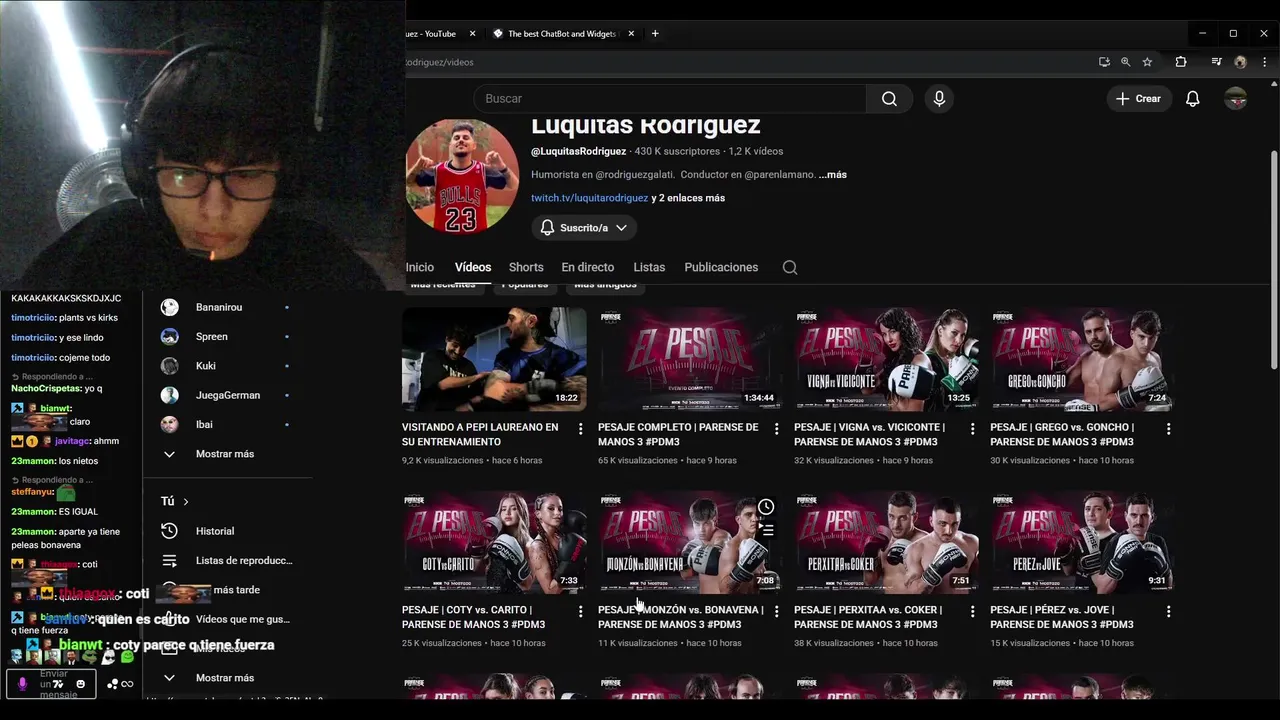Image resolution: width=1280 pixels, height=720 pixels.
Task: Close the YouTube browser tab
Action: coord(472,33)
